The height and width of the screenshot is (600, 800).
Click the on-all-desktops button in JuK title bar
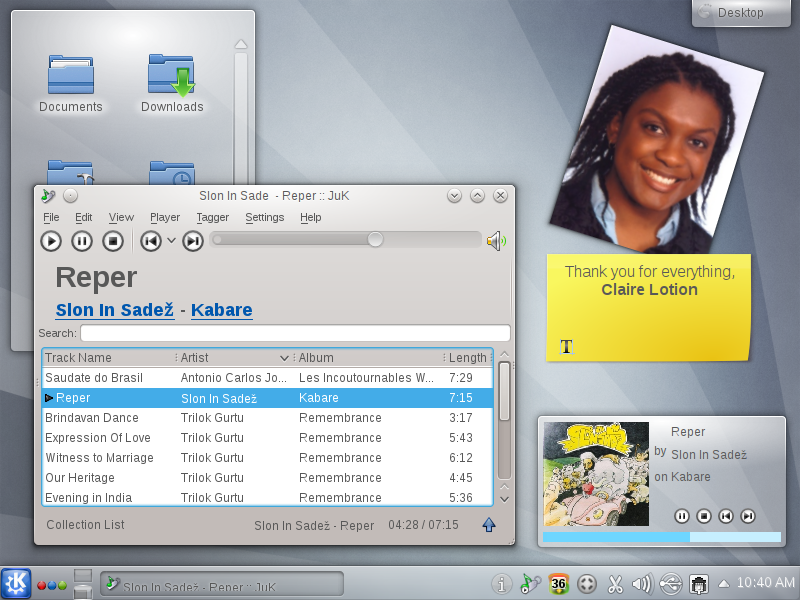pyautogui.click(x=70, y=195)
